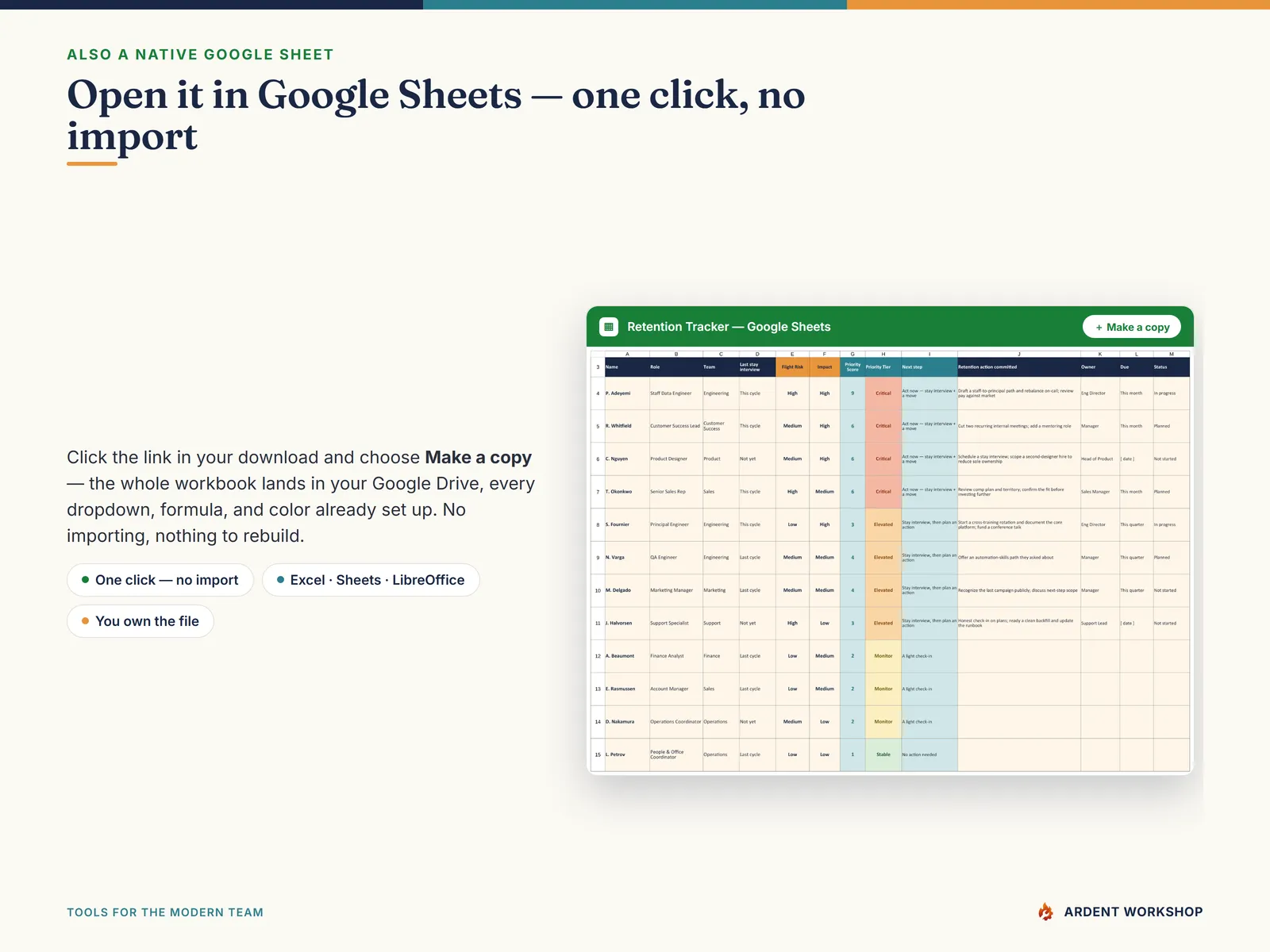The image size is (1270, 952).
Task: Select the 'Status' header cell
Action: click(1171, 367)
